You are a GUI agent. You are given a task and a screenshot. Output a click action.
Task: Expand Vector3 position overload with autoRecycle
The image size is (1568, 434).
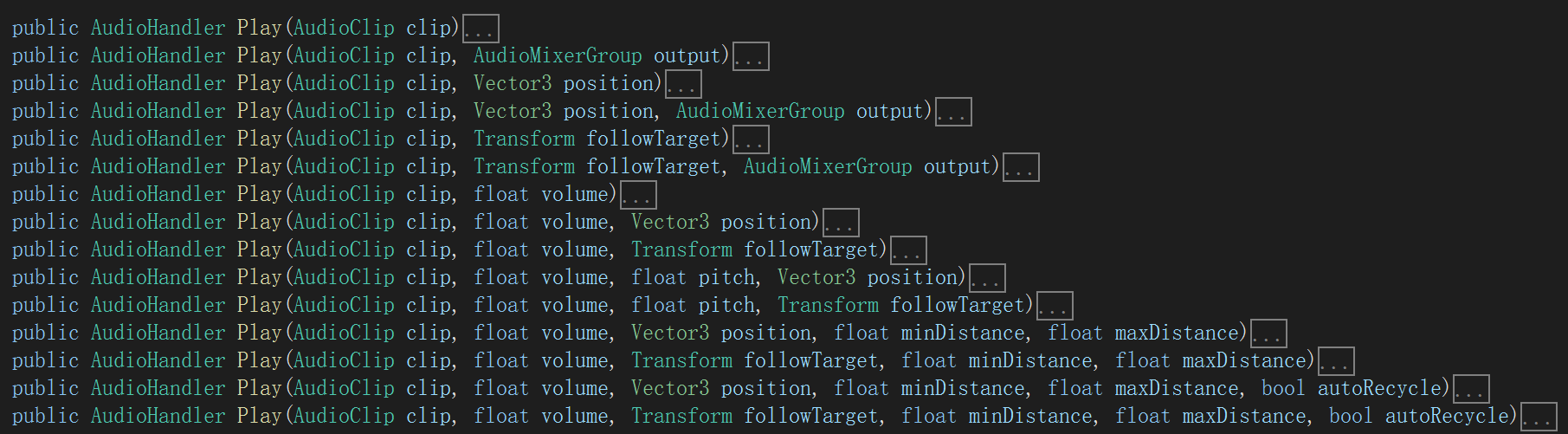coord(1471,390)
